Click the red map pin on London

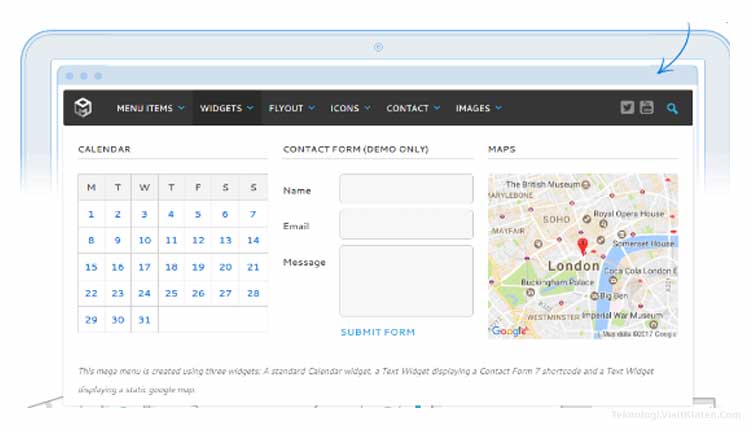tap(582, 246)
